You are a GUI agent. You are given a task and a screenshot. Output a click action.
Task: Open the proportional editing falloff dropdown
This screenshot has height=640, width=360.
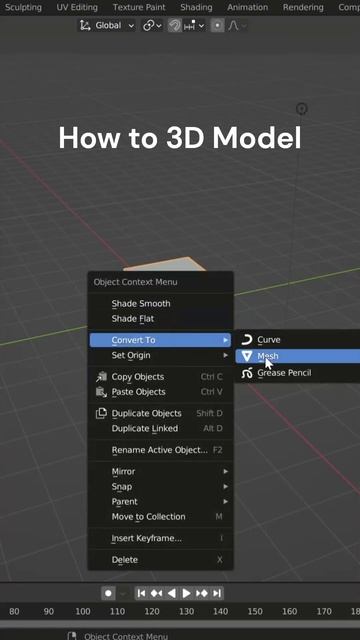(x=237, y=26)
